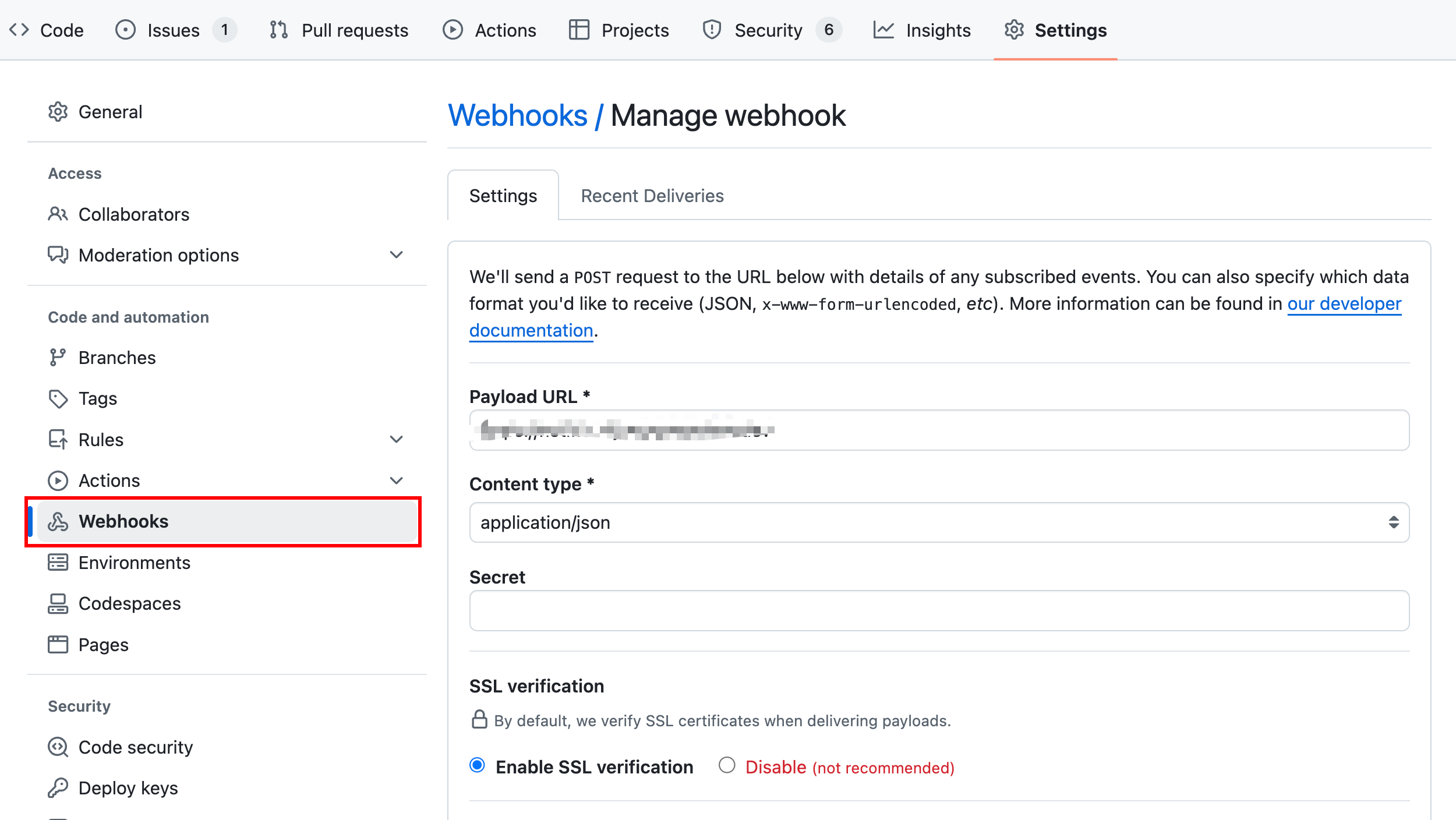Click the Payload URL input field

pyautogui.click(x=938, y=430)
